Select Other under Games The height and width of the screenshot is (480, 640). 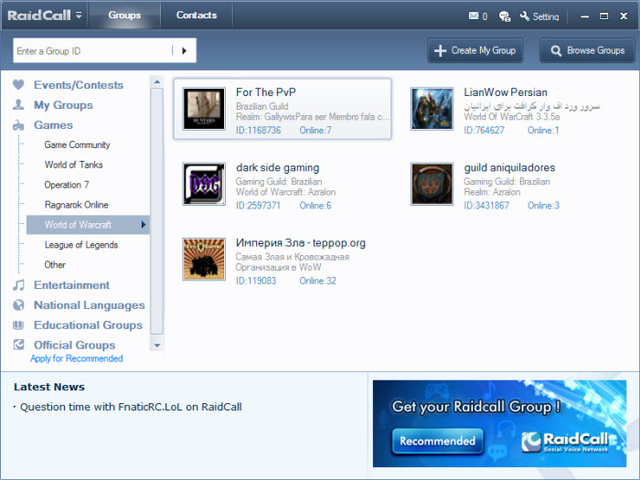pyautogui.click(x=55, y=265)
